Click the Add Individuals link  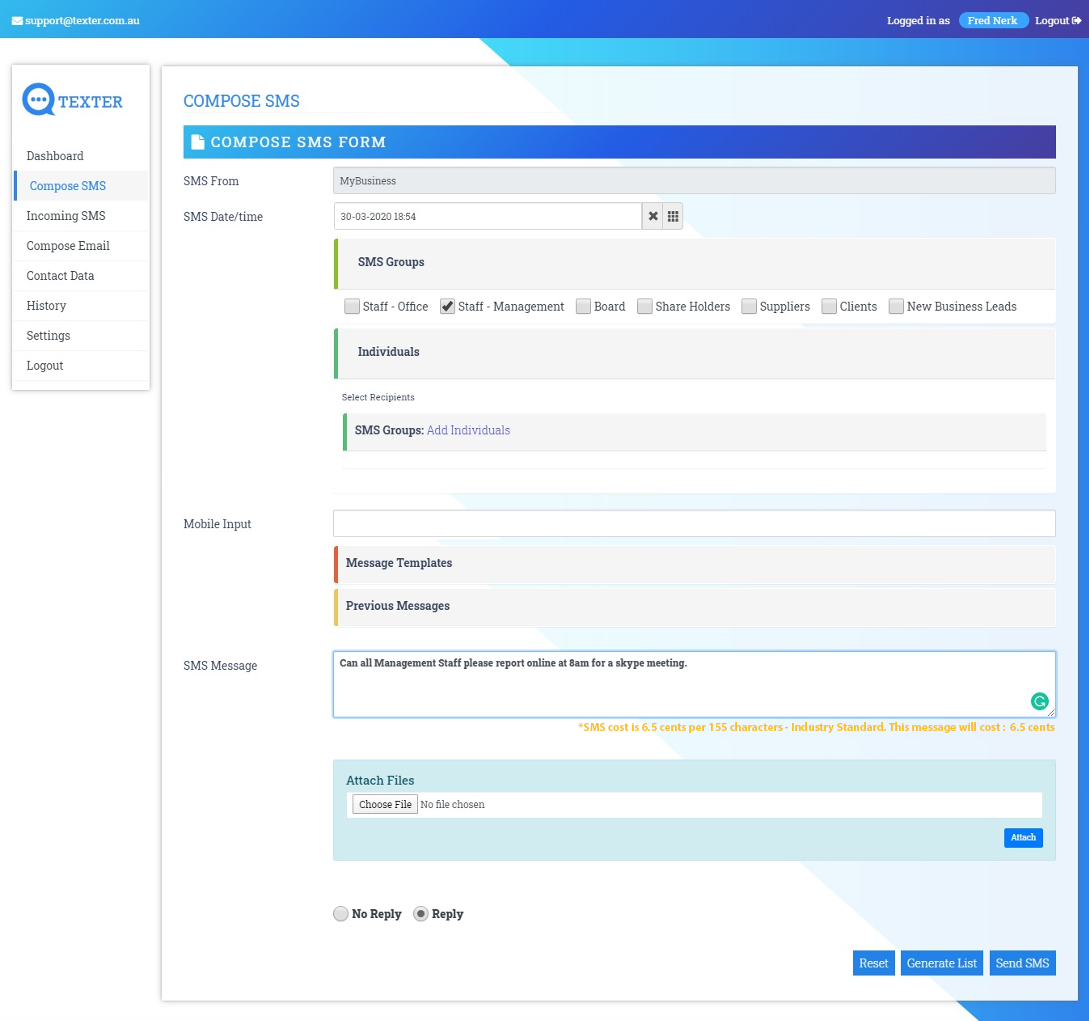[x=468, y=430]
